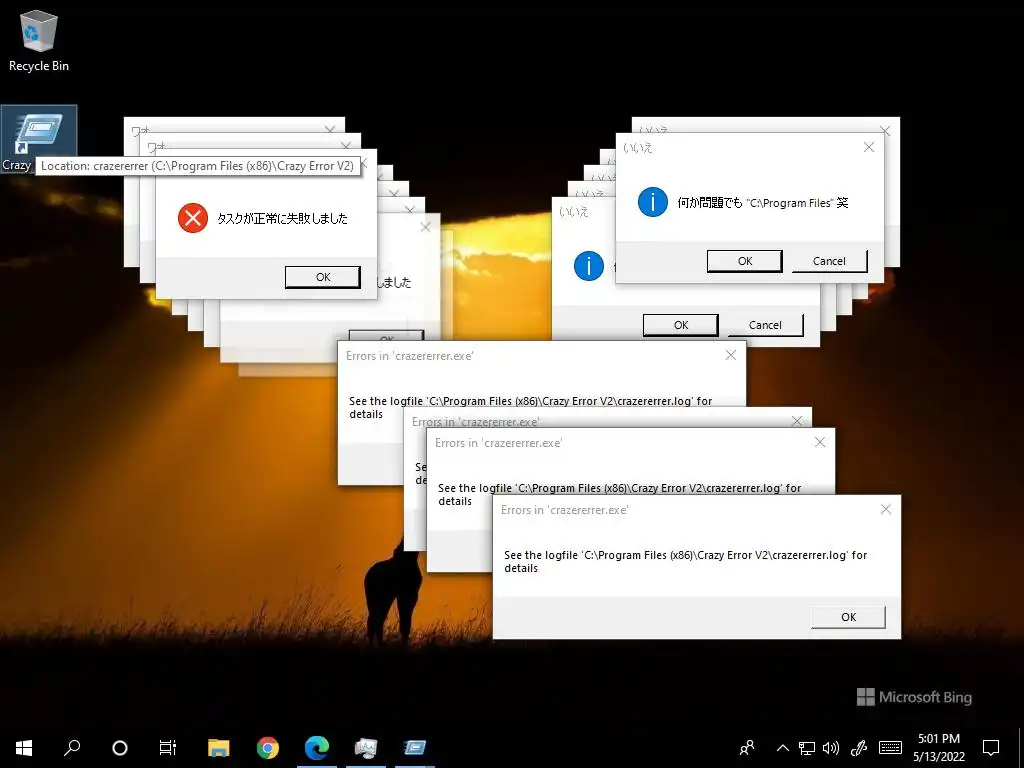Close the frontmost 'Errors in crazererrer.exe' dialog
This screenshot has width=1024, height=768.
[x=886, y=509]
